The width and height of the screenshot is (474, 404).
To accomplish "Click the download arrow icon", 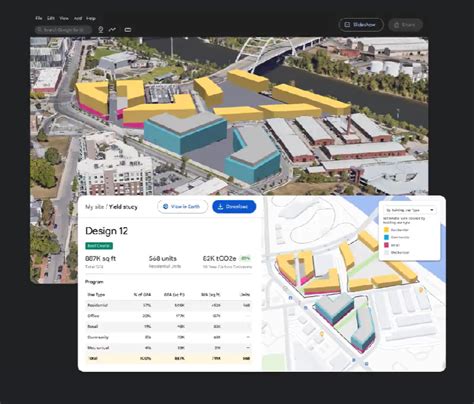I will (220, 207).
